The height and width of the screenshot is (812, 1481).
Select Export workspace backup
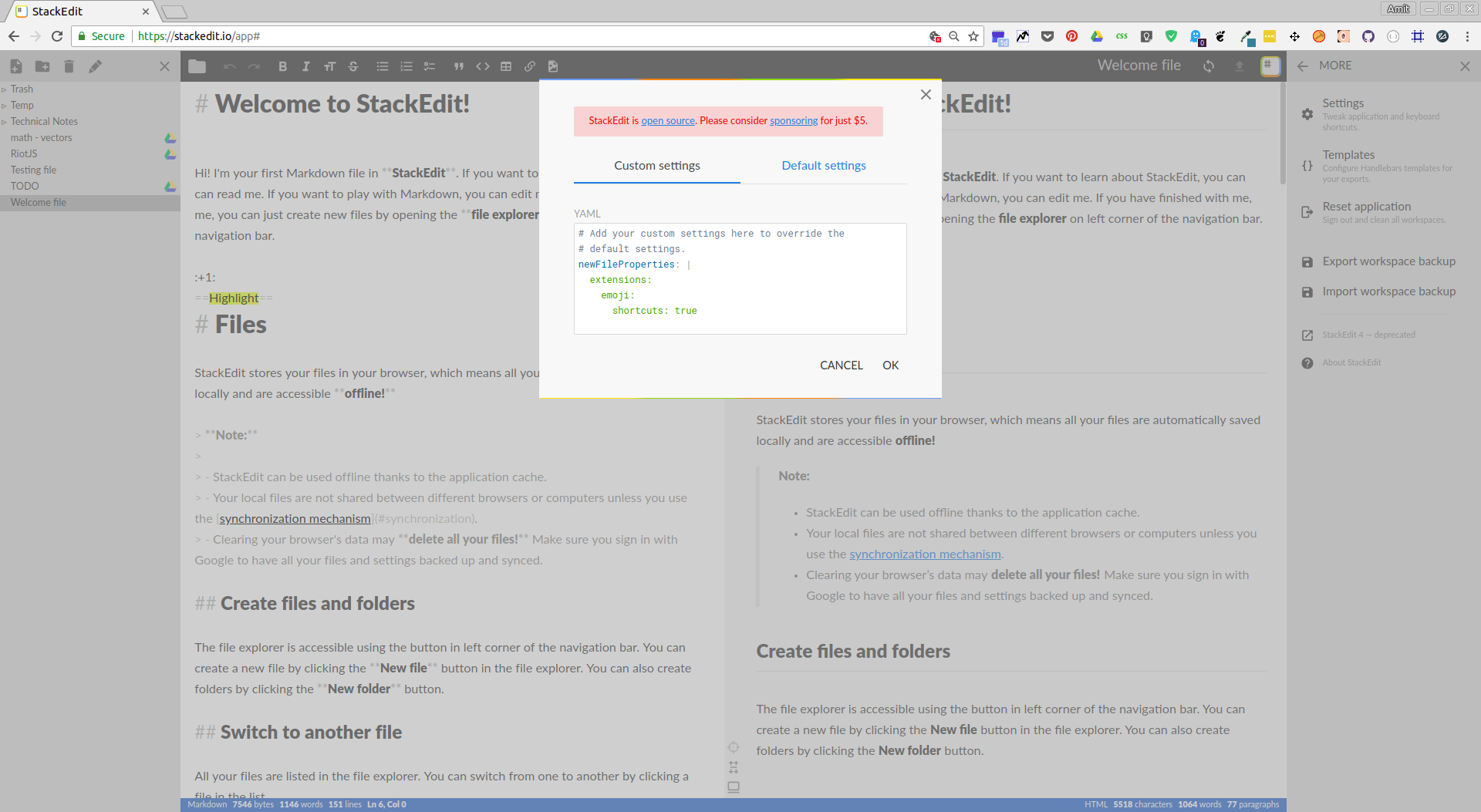[1381, 261]
